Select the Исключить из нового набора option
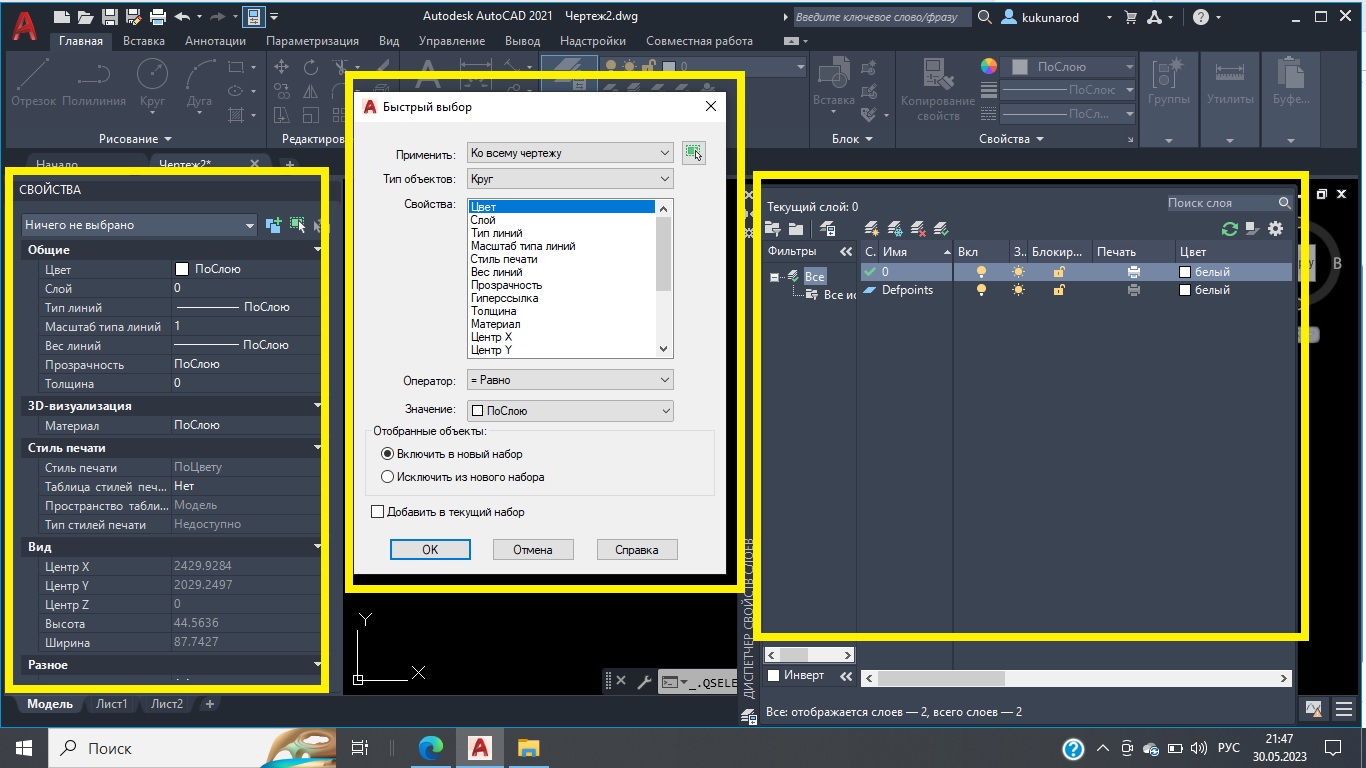The height and width of the screenshot is (768, 1366). click(388, 477)
